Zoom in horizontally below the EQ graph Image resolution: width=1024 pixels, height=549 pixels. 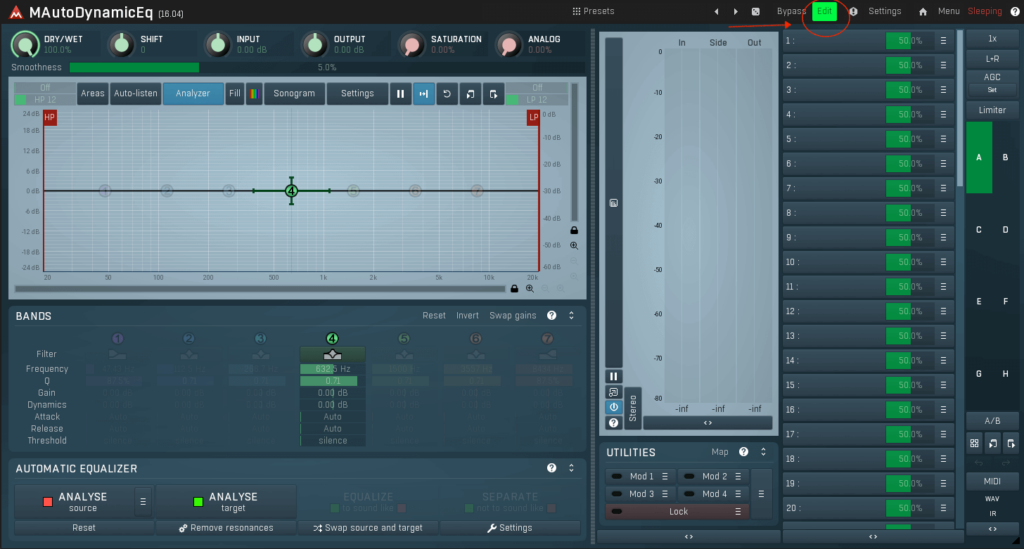click(x=530, y=289)
